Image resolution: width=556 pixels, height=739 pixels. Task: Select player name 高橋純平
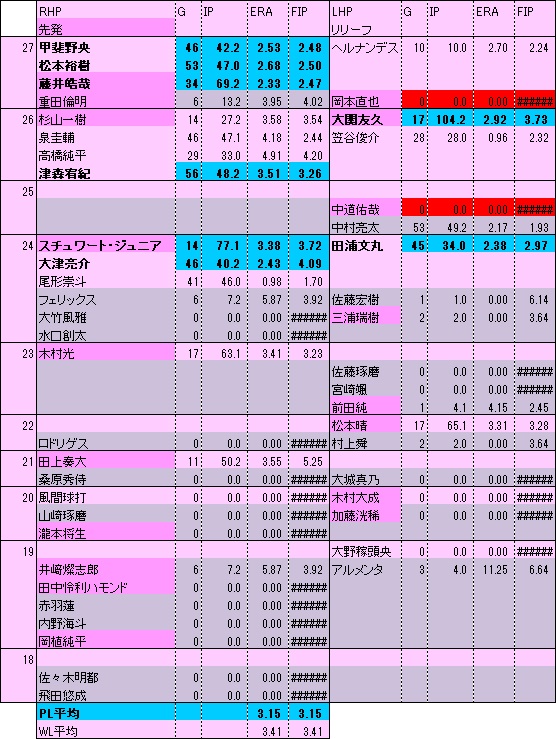coord(106,155)
